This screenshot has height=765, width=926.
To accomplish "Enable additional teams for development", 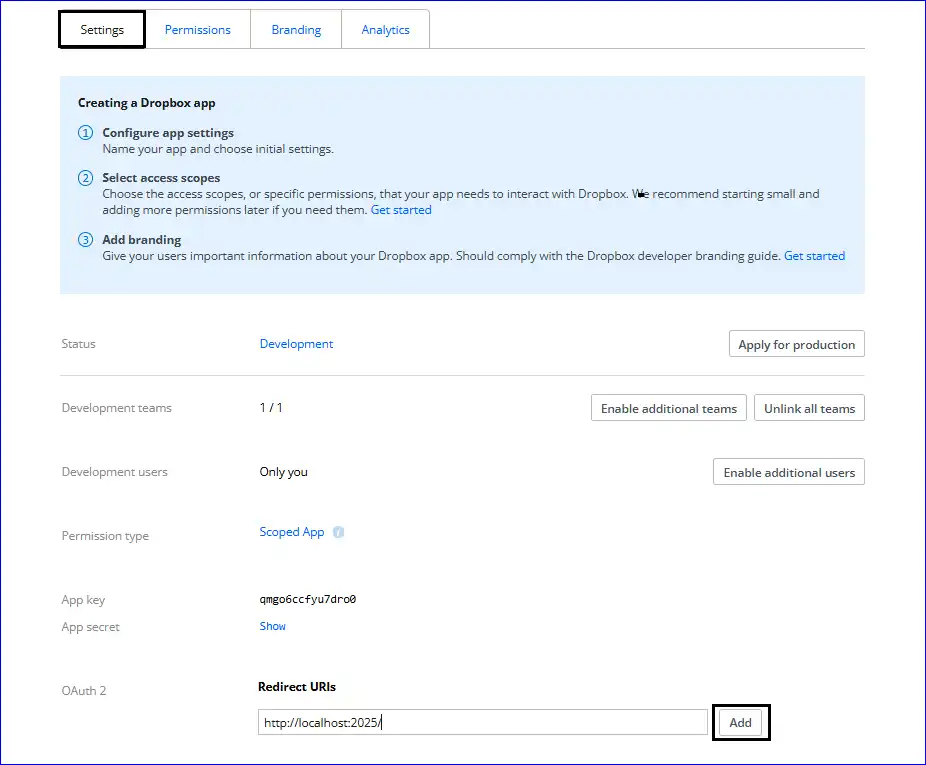I will pyautogui.click(x=668, y=407).
